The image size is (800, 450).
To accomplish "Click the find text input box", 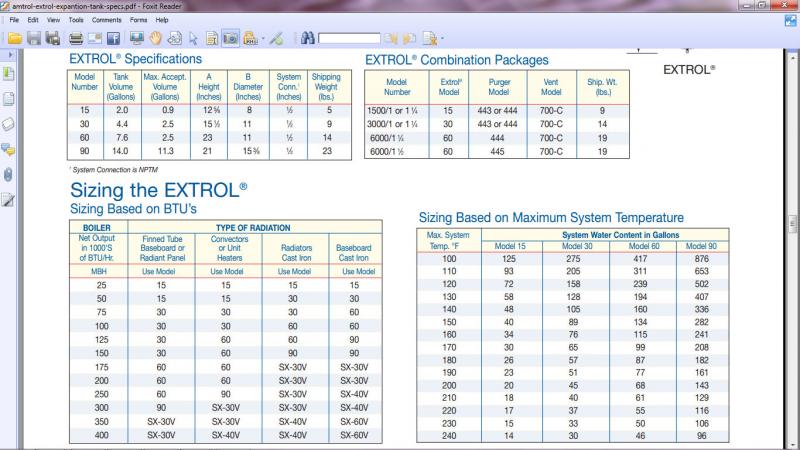I will point(349,38).
